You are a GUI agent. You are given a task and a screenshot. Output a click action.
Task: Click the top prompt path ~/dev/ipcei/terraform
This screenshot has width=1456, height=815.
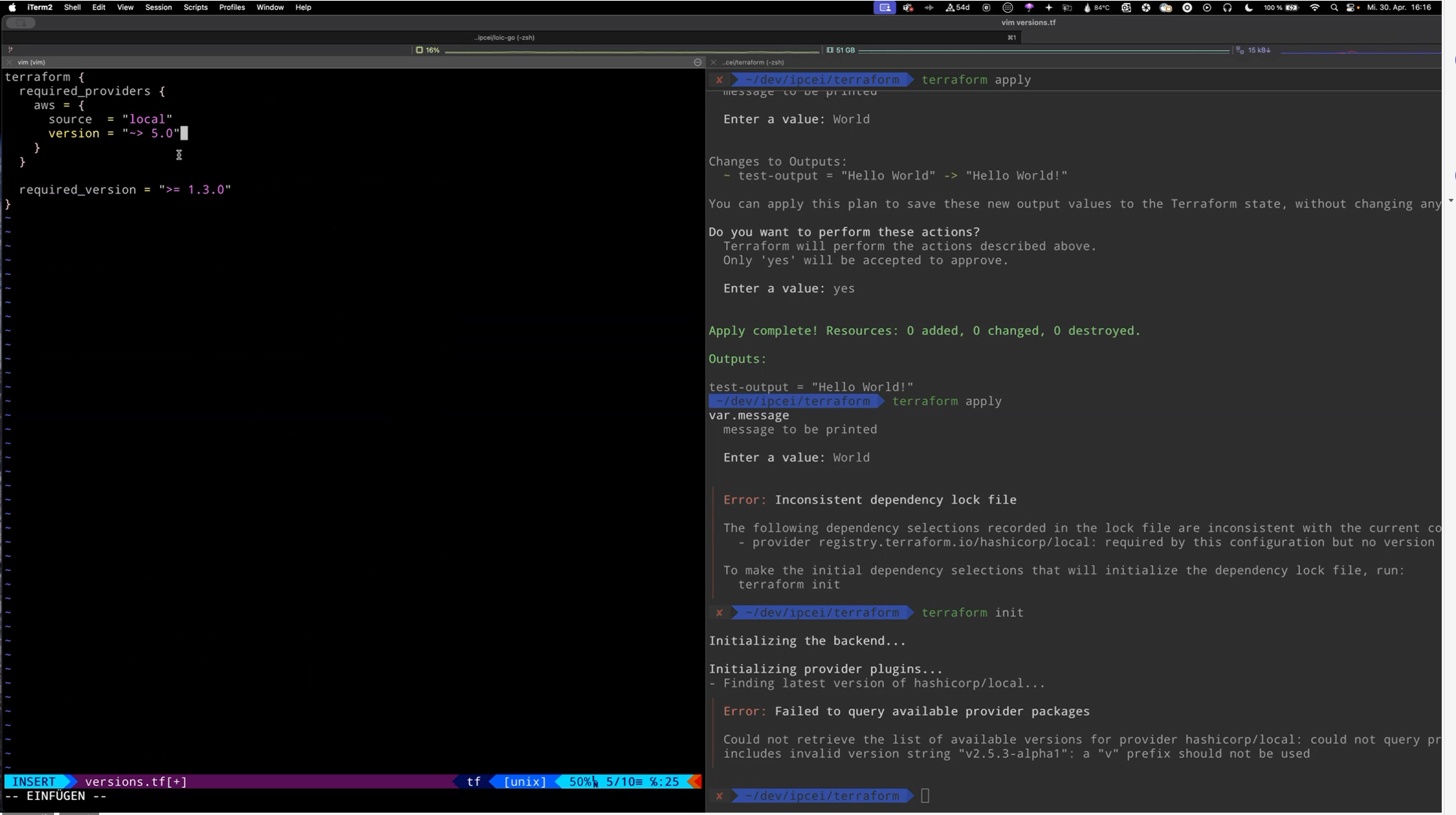[x=822, y=80]
